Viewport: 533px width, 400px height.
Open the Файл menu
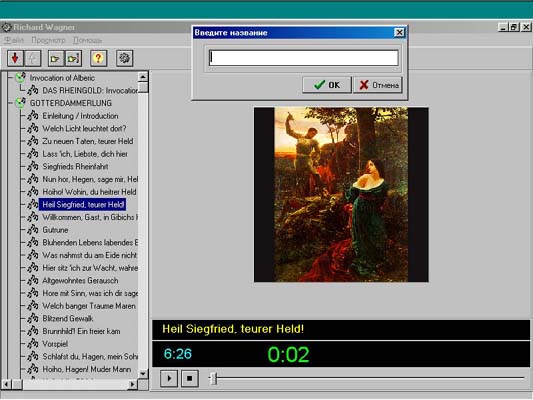coord(14,40)
